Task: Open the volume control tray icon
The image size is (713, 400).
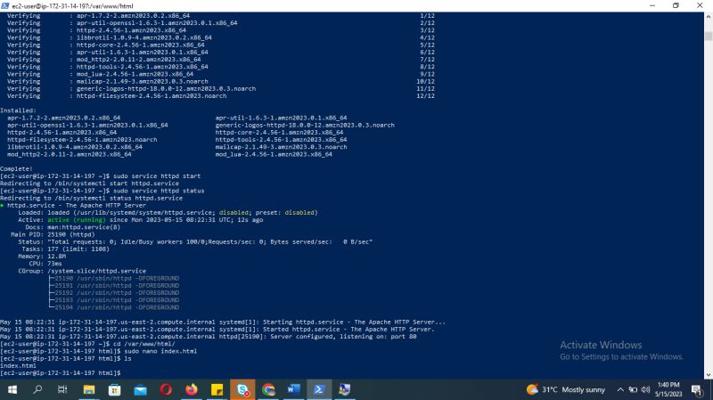Action: (x=646, y=390)
